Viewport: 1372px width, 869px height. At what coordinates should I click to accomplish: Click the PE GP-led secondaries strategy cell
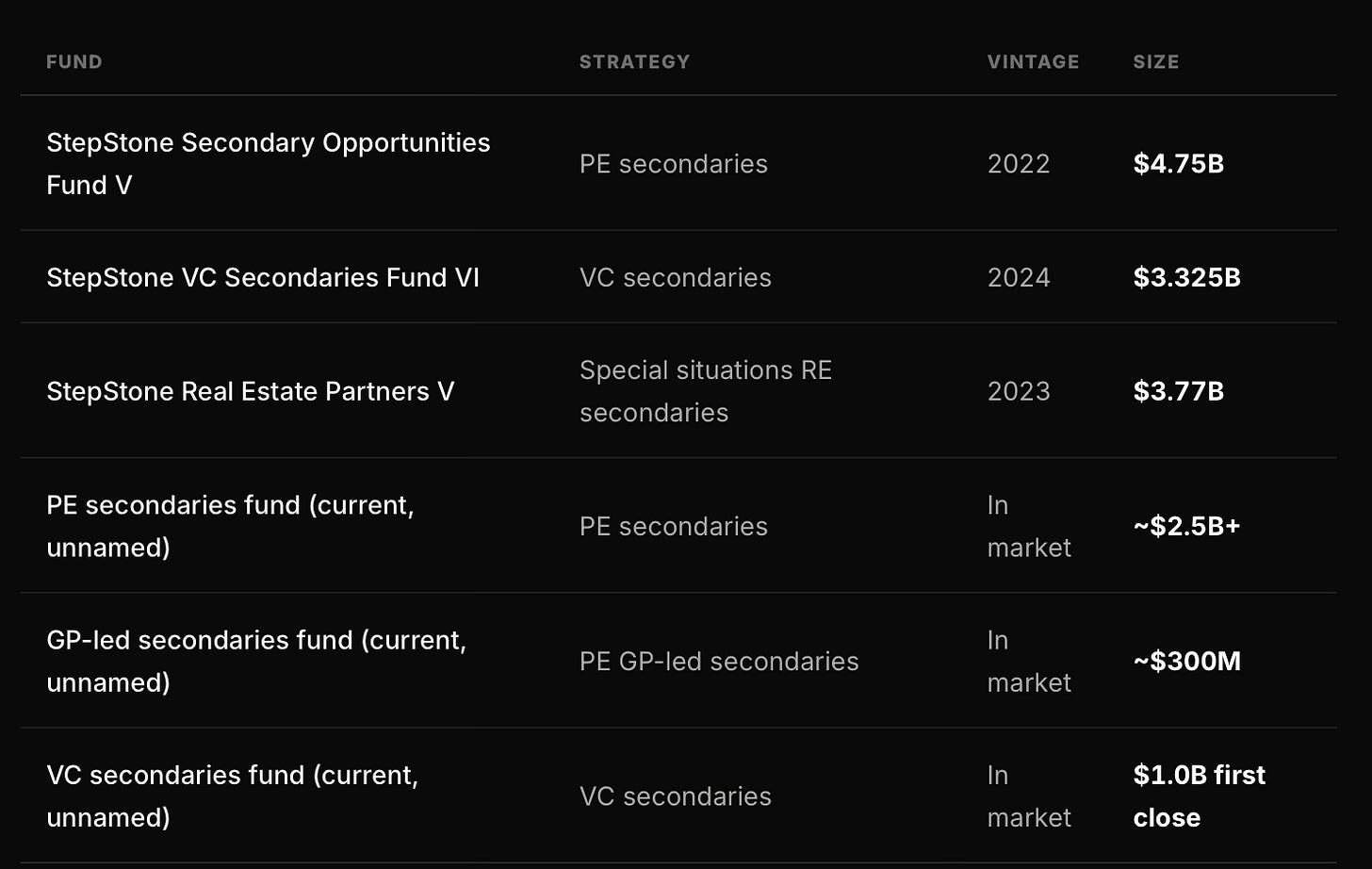tap(719, 662)
